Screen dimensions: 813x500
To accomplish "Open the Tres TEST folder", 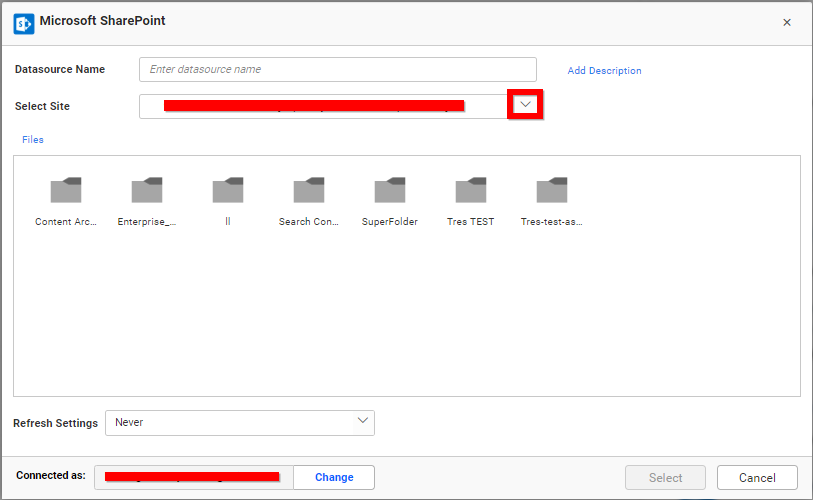I will click(471, 191).
